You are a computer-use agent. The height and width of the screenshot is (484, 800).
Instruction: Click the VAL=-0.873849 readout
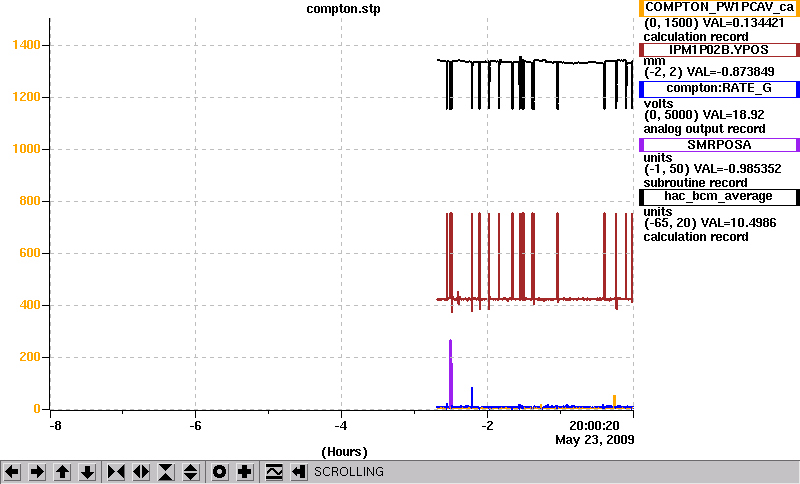tap(731, 72)
